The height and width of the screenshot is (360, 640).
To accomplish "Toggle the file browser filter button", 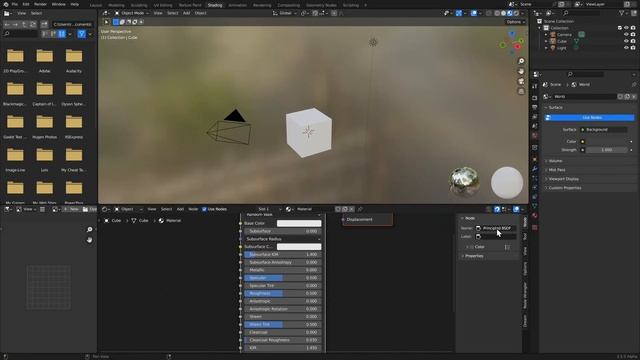I will pyautogui.click(x=82, y=34).
